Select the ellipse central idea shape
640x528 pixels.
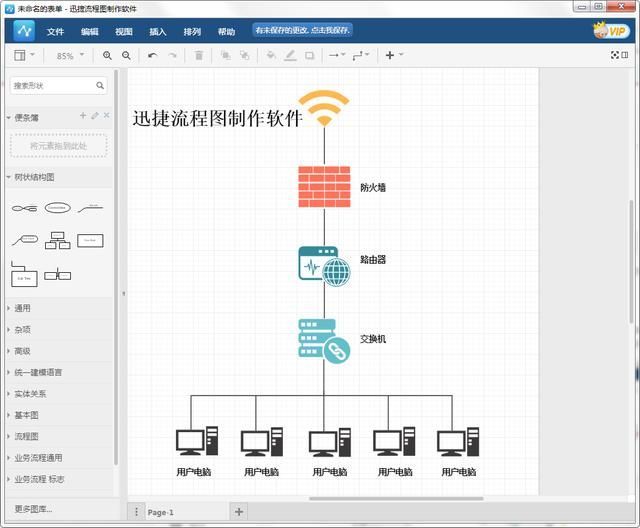click(x=58, y=208)
